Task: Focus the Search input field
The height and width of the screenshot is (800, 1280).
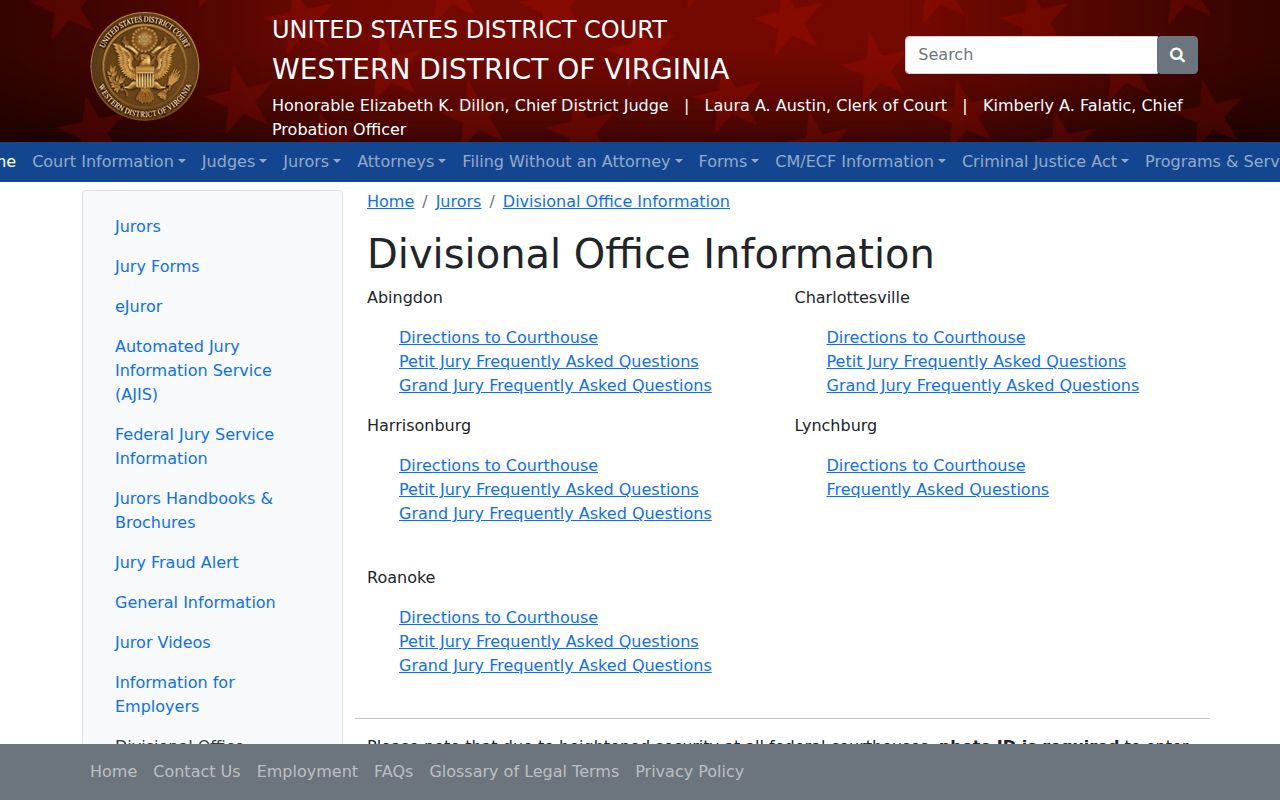Action: 1031,55
